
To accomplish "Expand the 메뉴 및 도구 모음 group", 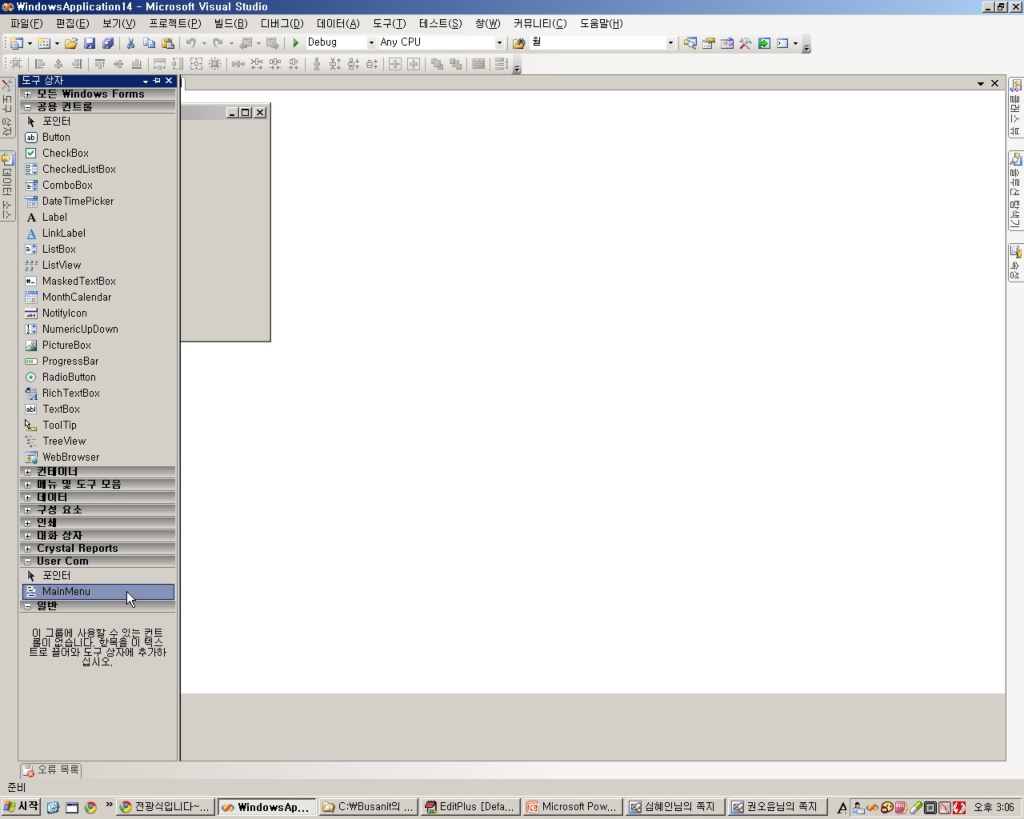I will pos(27,485).
